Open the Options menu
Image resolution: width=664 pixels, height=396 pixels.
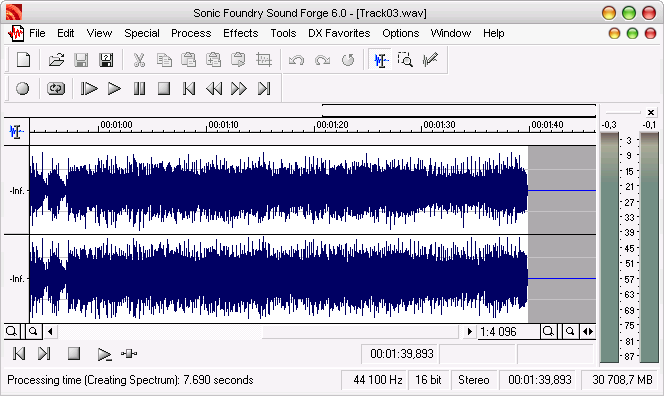(x=401, y=33)
